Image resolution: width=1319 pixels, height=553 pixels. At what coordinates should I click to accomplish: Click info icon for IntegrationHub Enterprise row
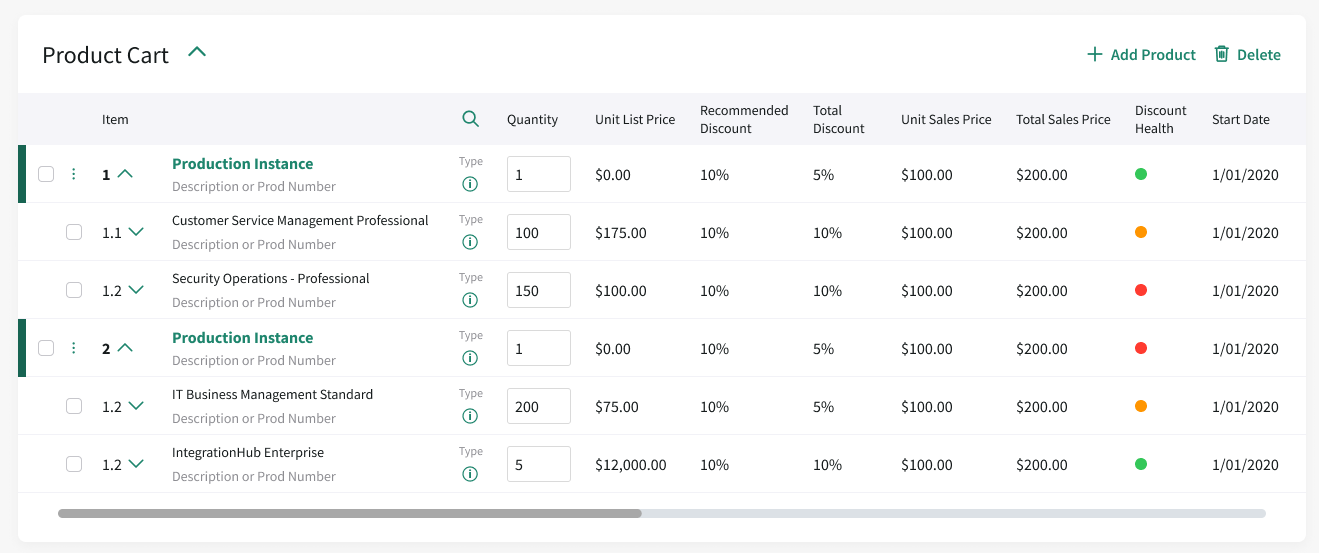[470, 474]
